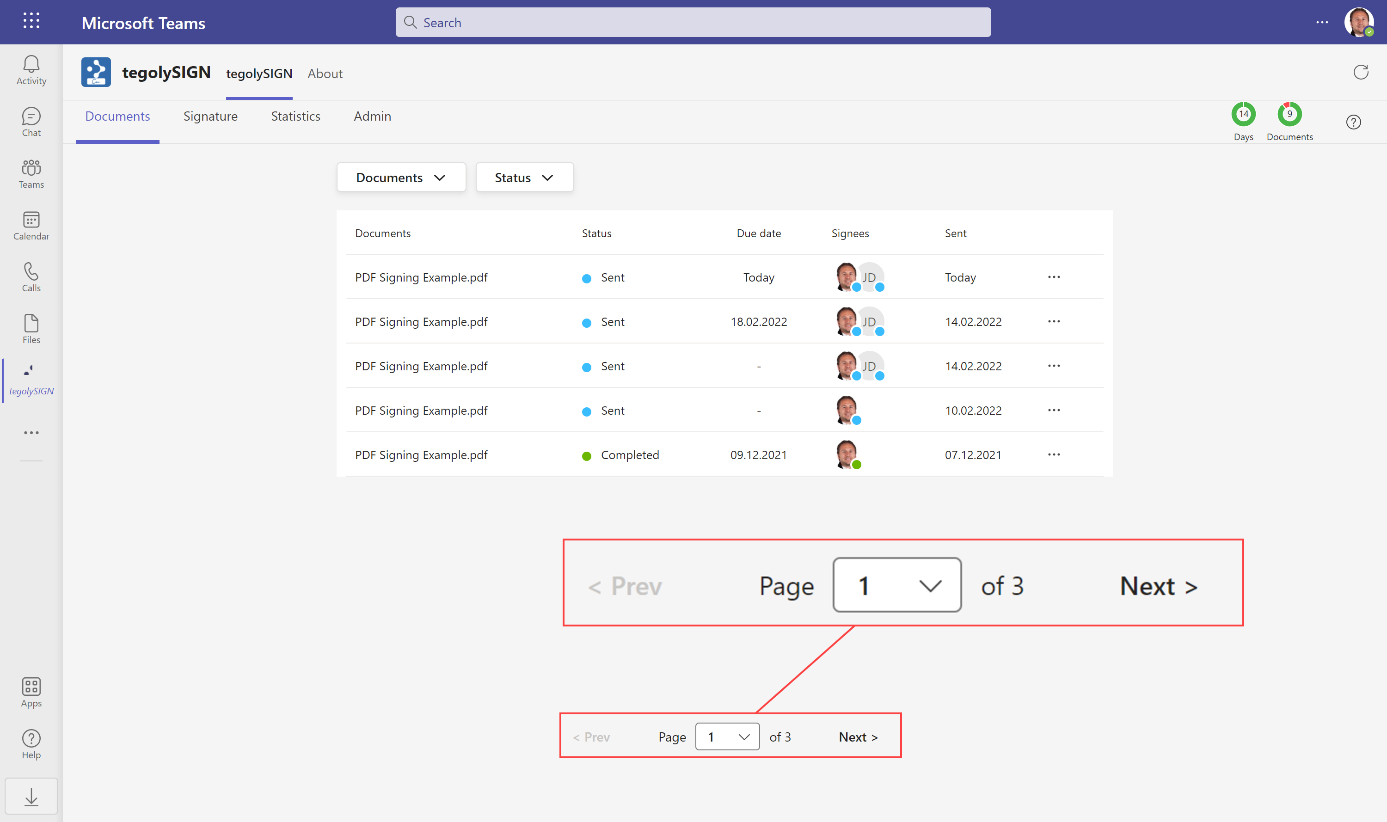Image resolution: width=1387 pixels, height=822 pixels.
Task: Click the 'Documents' column header
Action: pyautogui.click(x=383, y=233)
